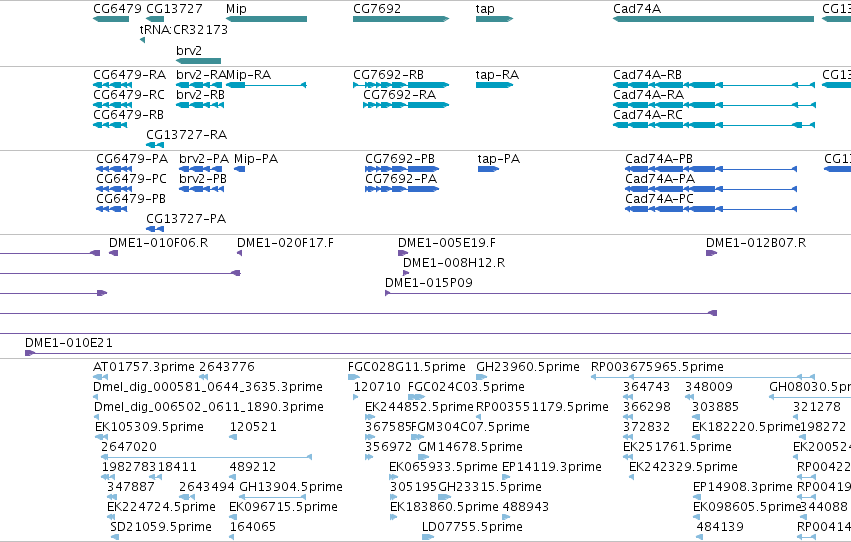Click EST SD21059.5prime
Screen dimensions: 851x542
[115, 538]
